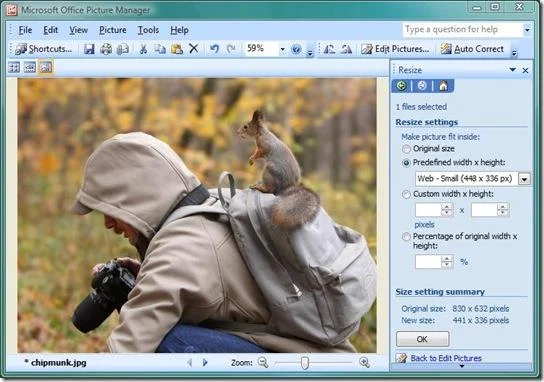Expand the Formatting toolbar options arrow
544x382 pixels.
pyautogui.click(x=515, y=52)
